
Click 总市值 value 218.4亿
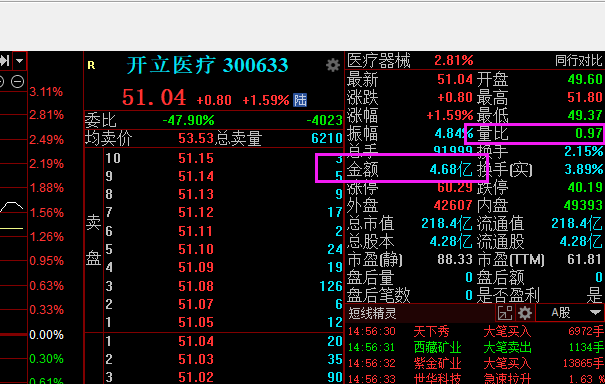click(x=447, y=223)
